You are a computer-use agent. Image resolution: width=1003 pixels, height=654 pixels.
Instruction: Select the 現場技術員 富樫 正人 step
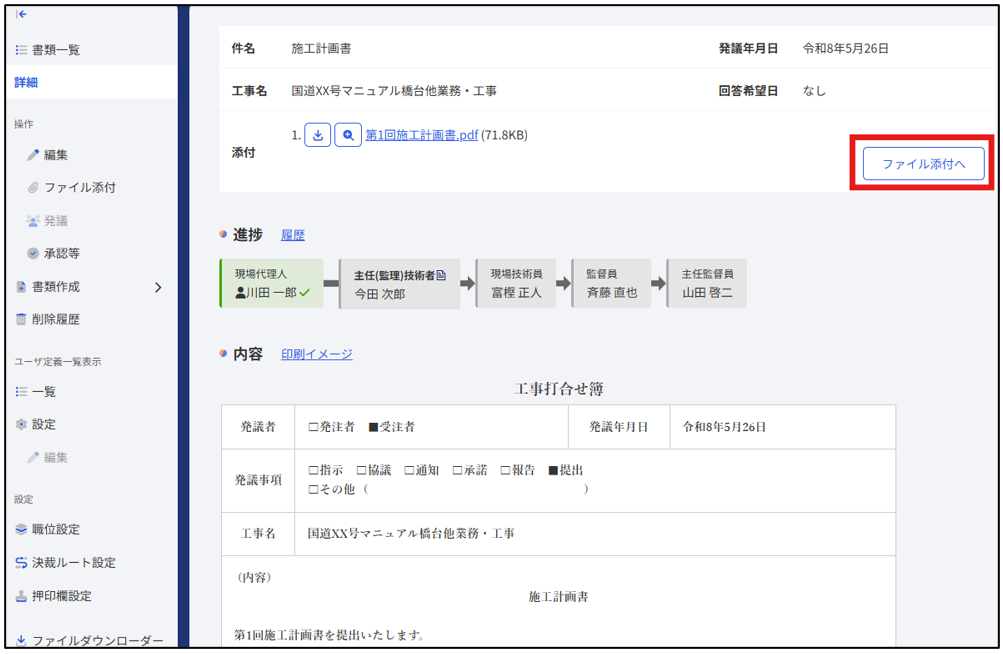pos(516,283)
